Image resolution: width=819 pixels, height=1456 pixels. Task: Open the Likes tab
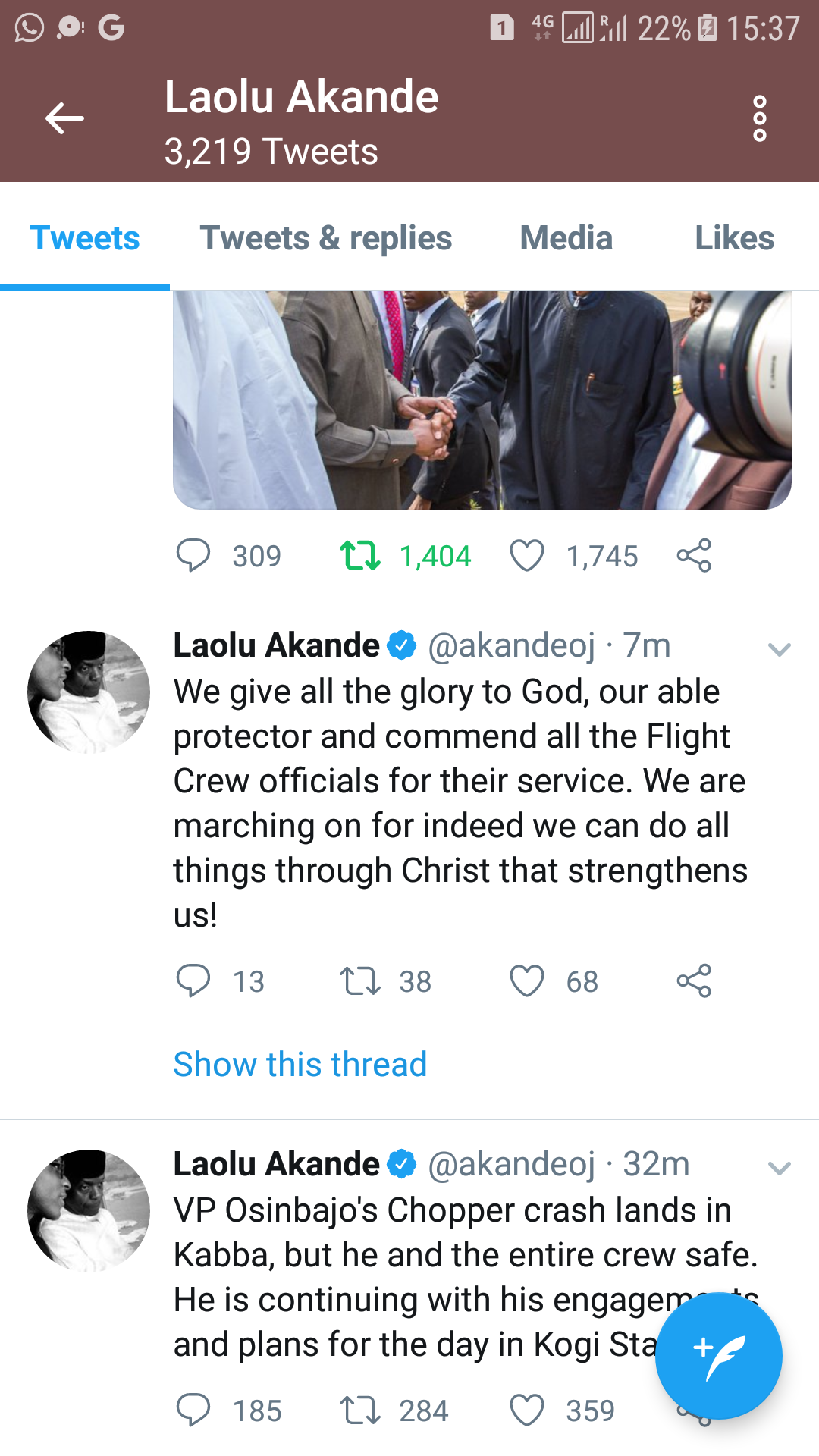point(734,238)
